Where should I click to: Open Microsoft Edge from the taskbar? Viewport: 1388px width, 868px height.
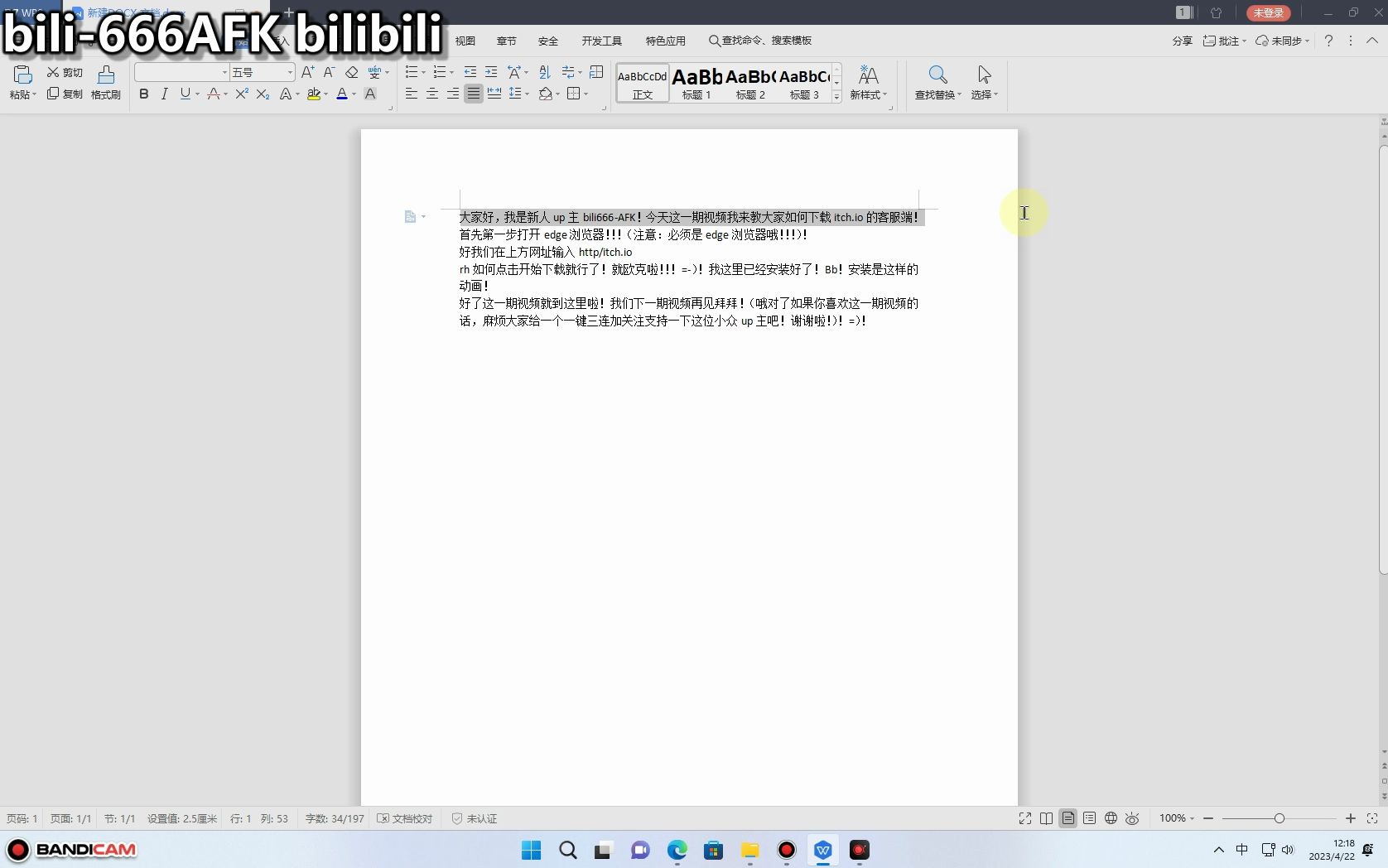point(677,850)
